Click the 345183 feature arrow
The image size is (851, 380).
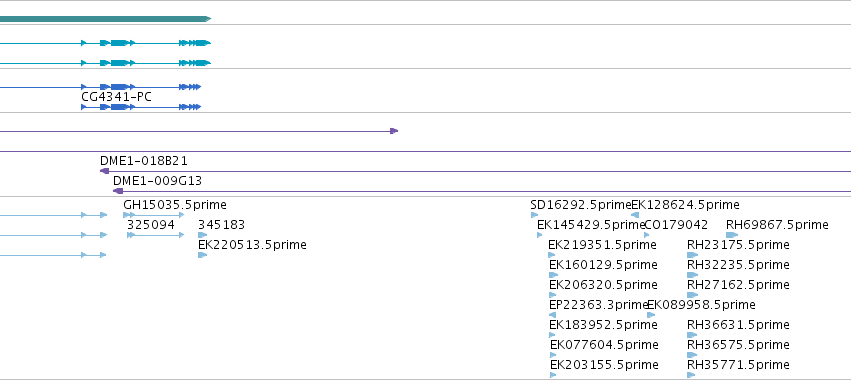(x=202, y=235)
